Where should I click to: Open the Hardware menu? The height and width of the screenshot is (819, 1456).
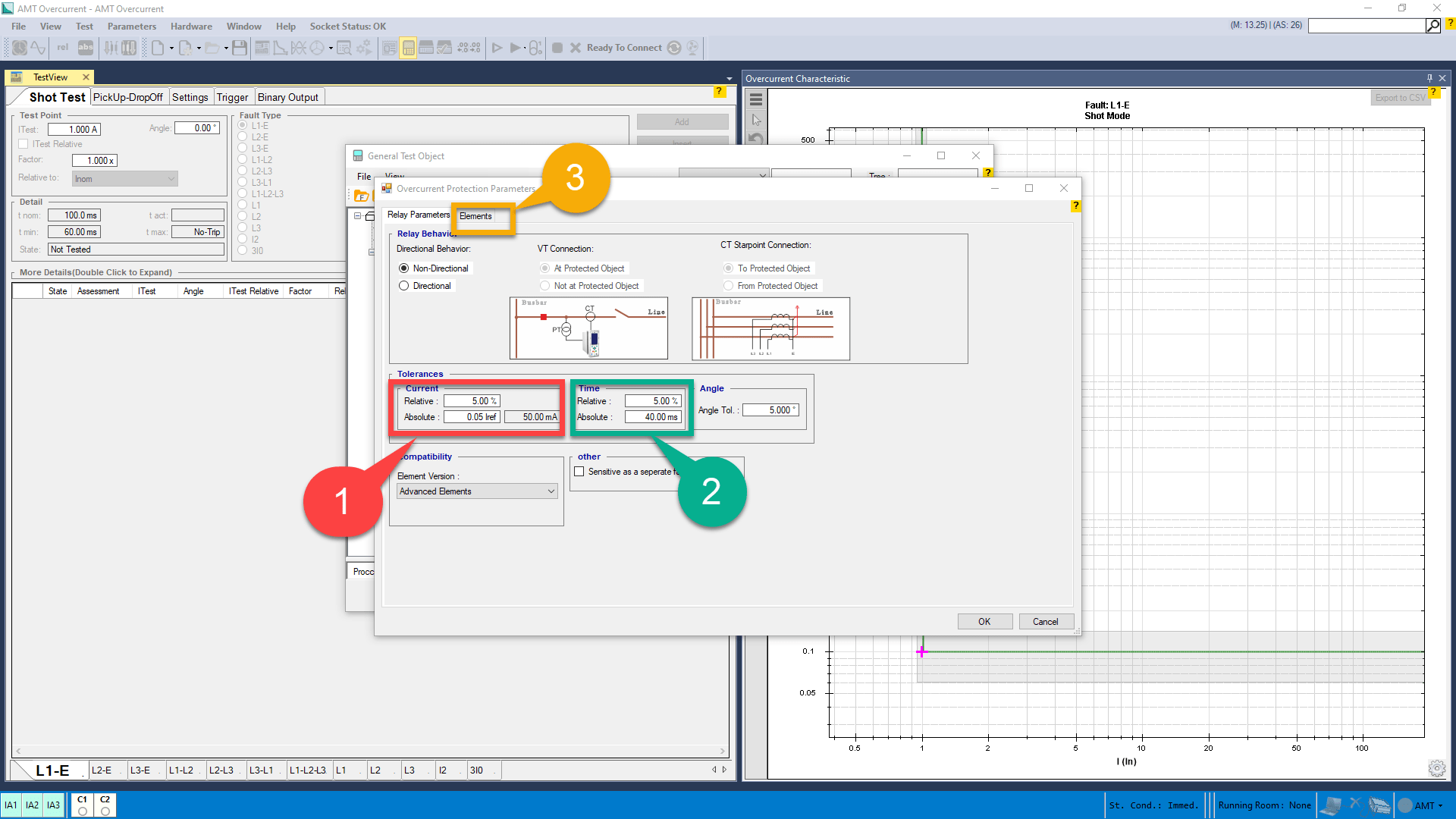point(191,27)
